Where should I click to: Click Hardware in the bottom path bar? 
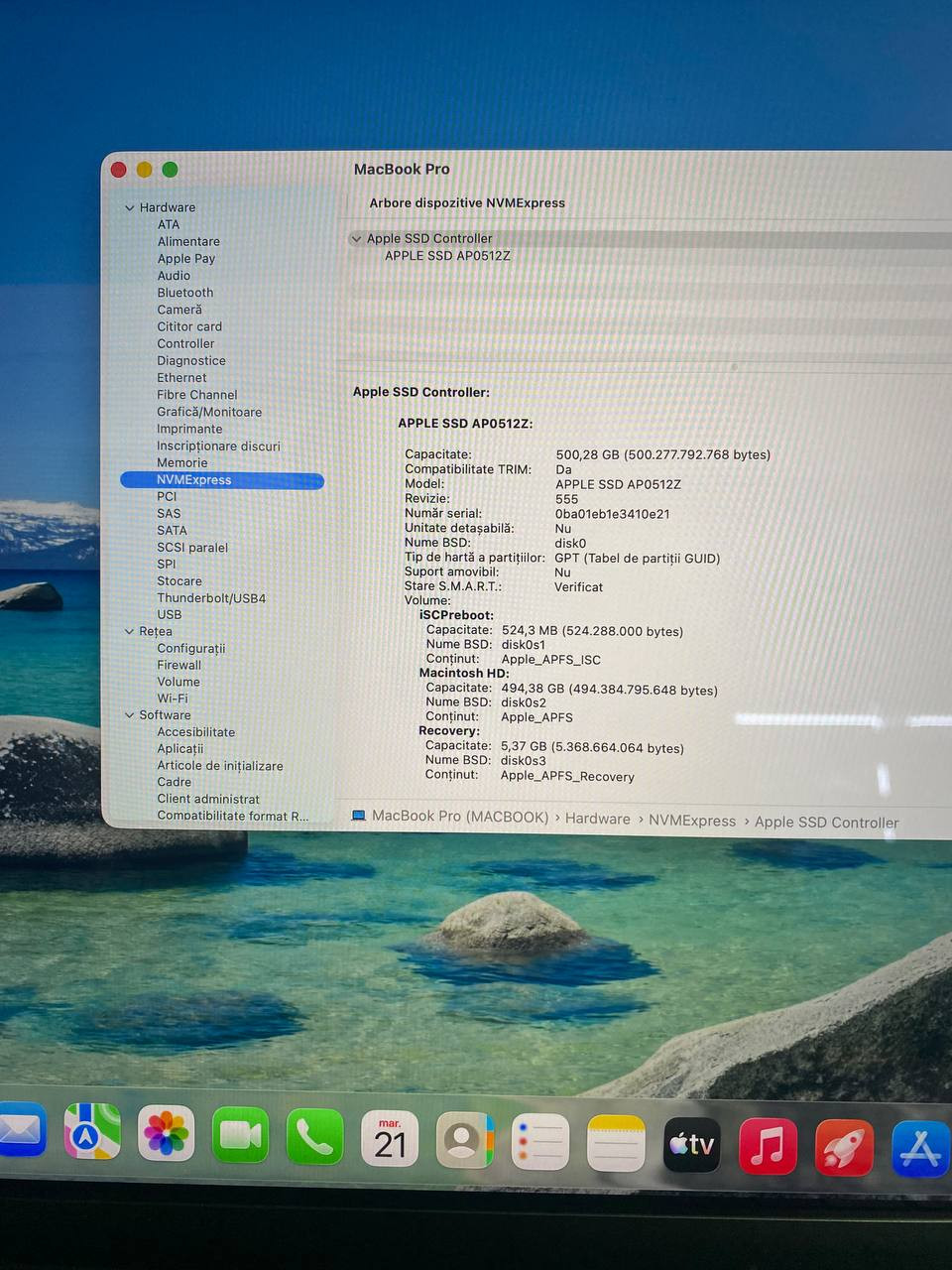tap(597, 819)
